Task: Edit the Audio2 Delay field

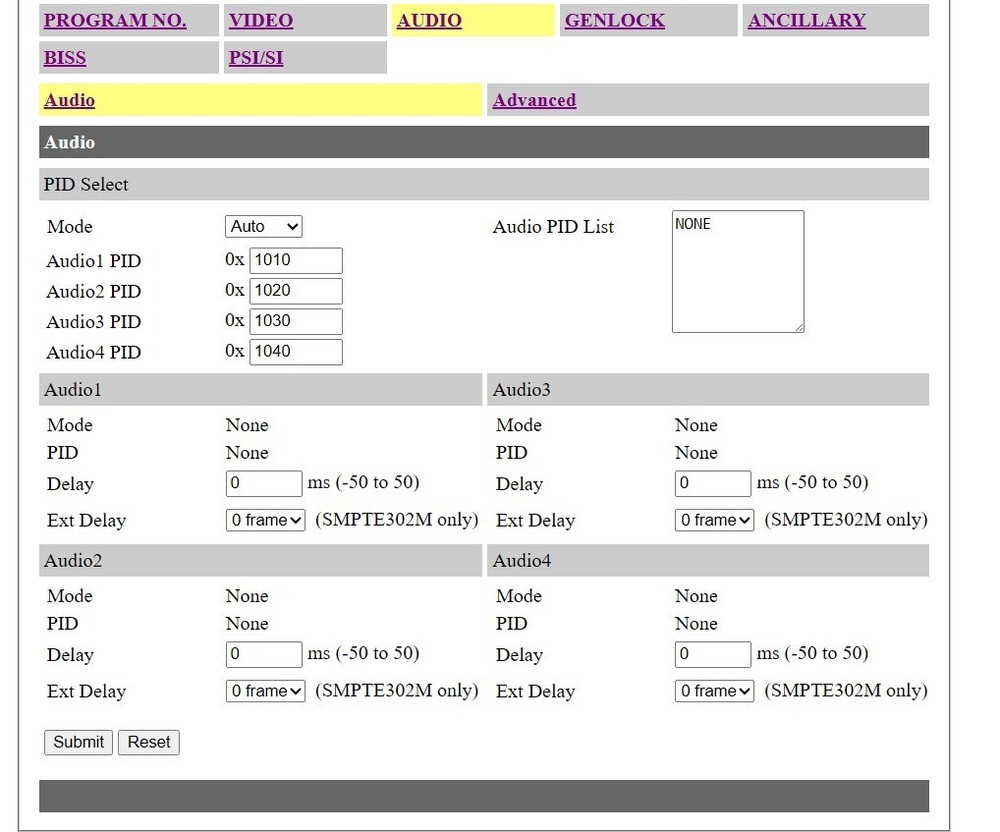Action: 263,654
